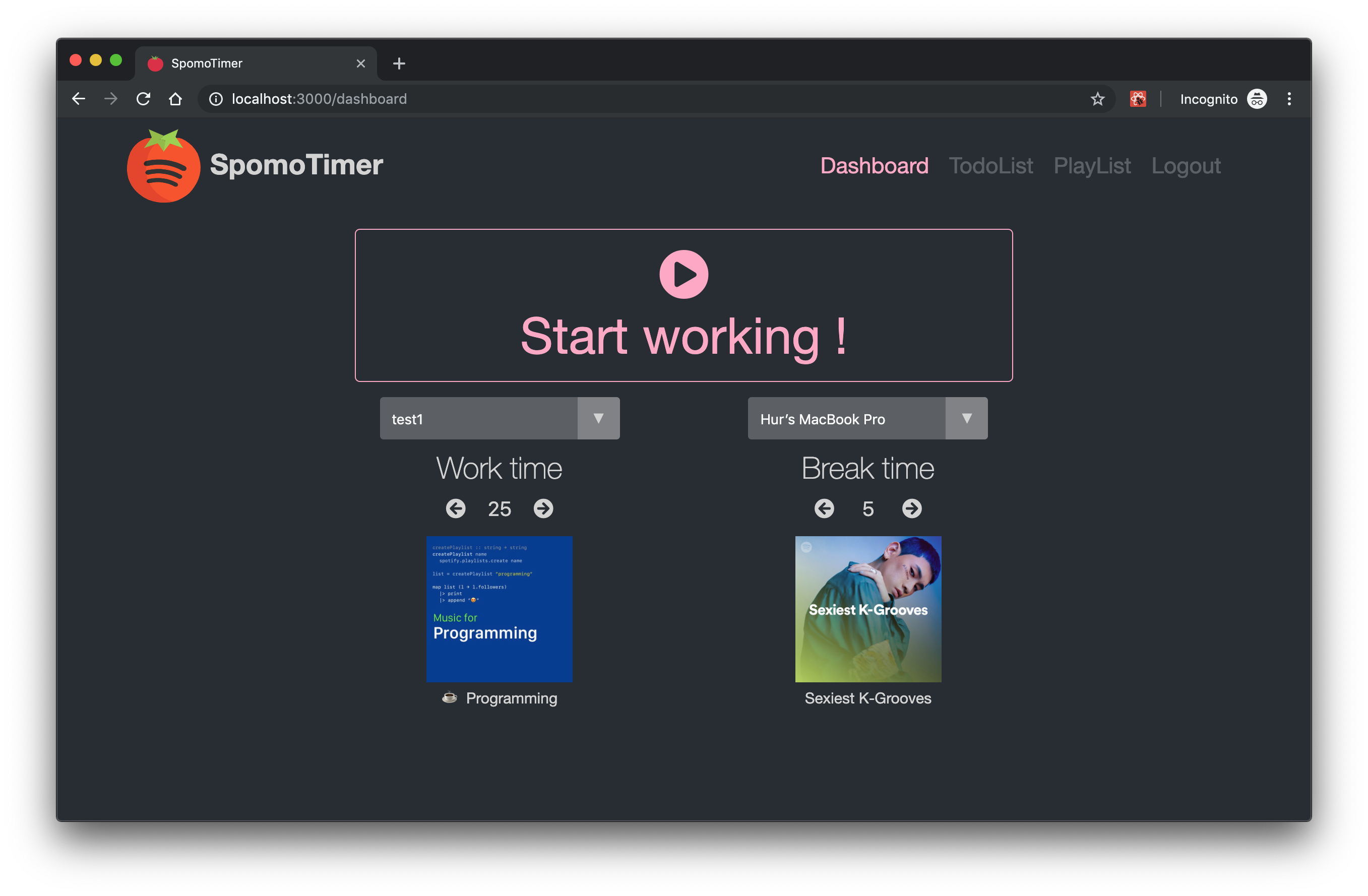Bookmark page with star icon

(1097, 99)
